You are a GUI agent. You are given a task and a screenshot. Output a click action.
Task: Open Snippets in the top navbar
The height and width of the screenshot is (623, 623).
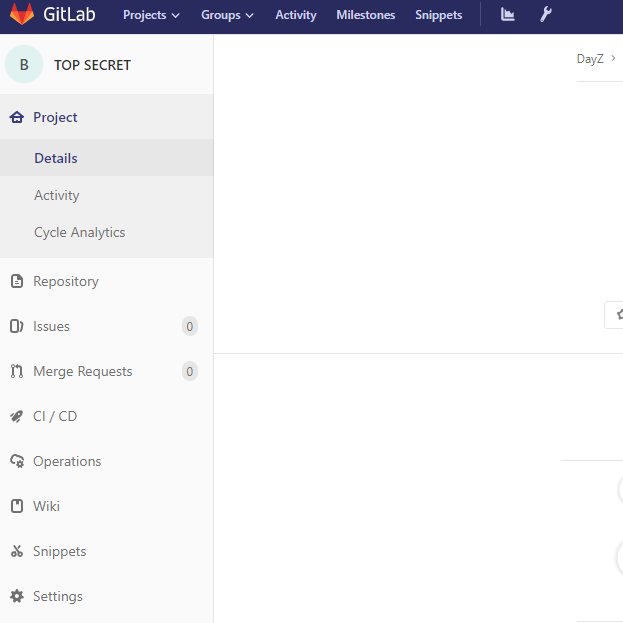pos(438,15)
